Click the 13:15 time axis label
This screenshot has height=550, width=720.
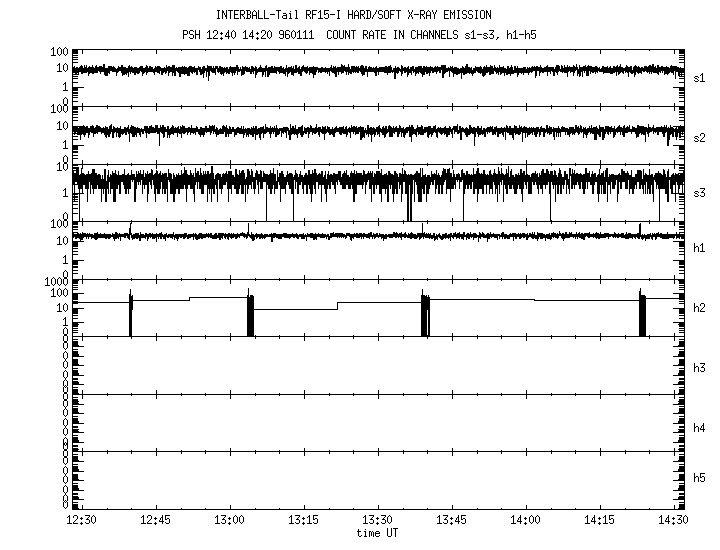(303, 520)
